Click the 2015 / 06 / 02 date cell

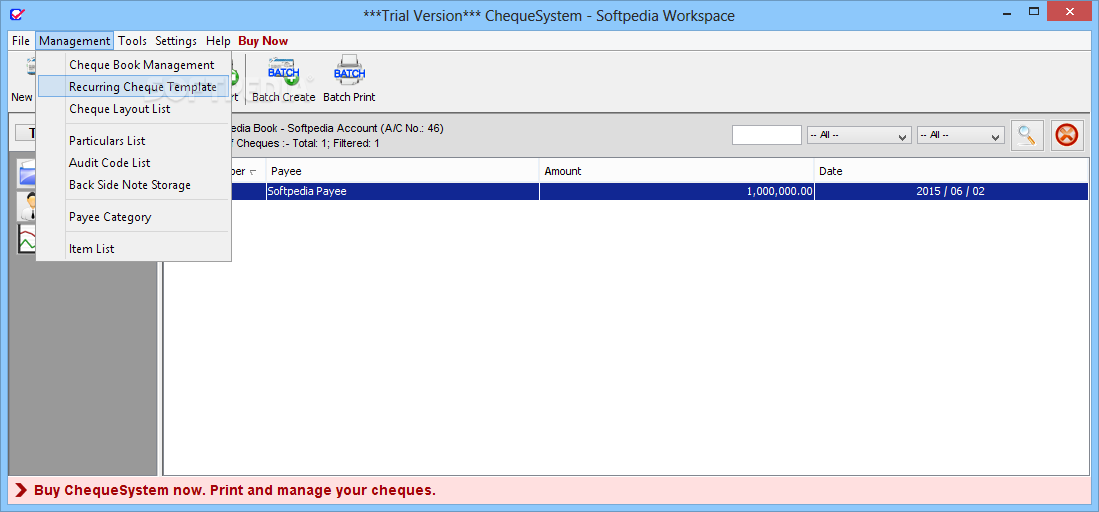pyautogui.click(x=951, y=191)
